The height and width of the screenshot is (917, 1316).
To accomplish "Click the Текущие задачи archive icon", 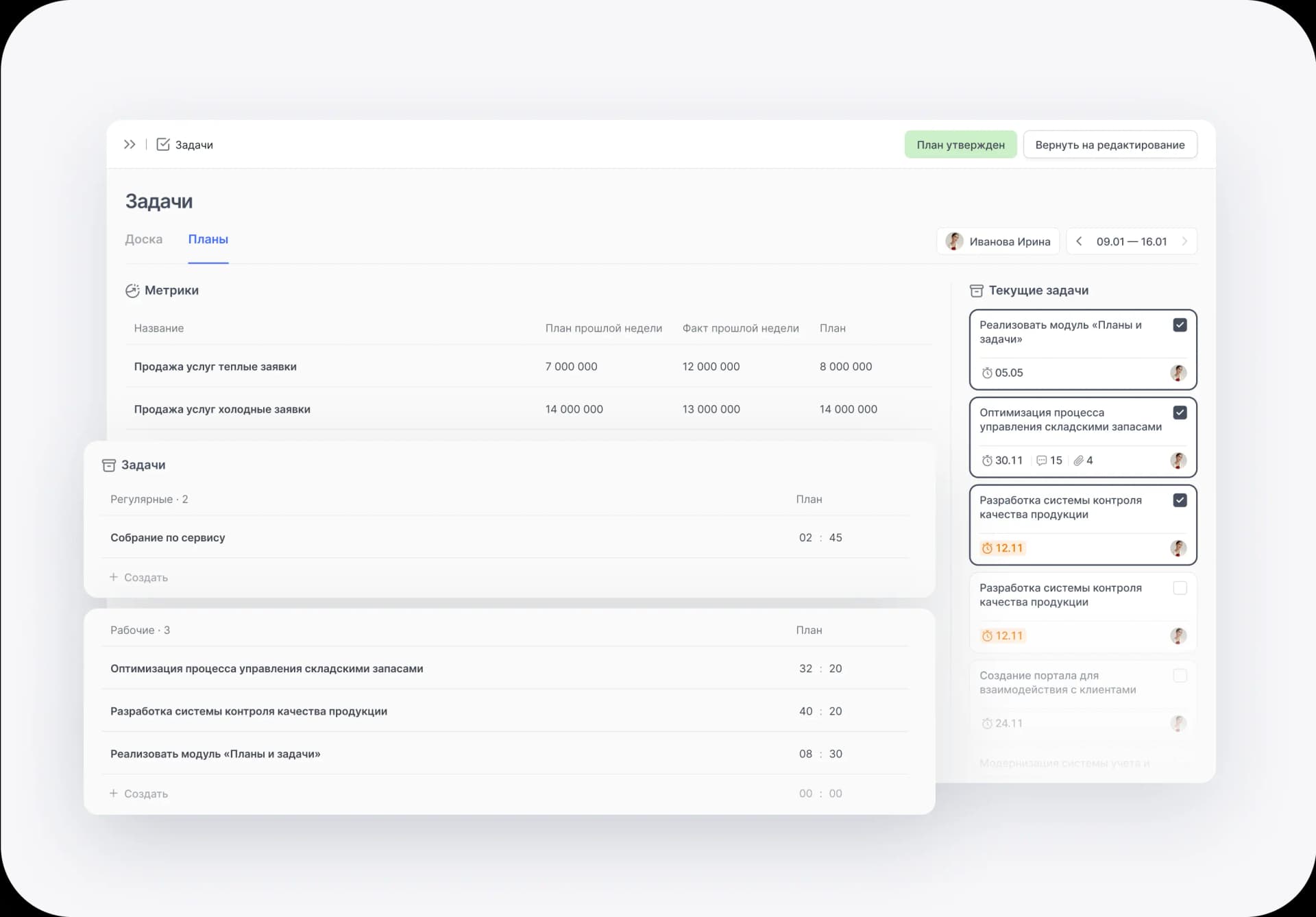I will point(977,291).
